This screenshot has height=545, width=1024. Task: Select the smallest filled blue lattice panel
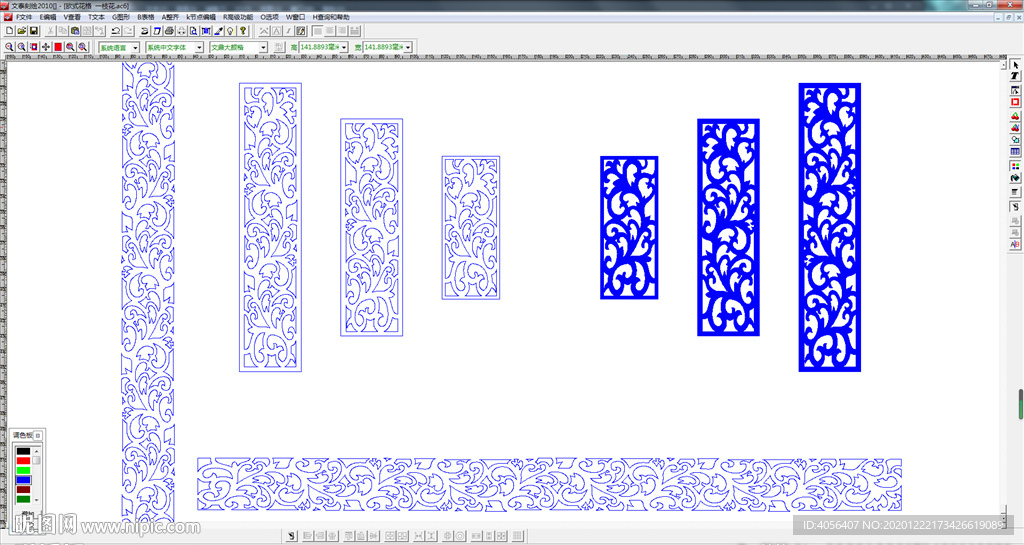(x=629, y=228)
